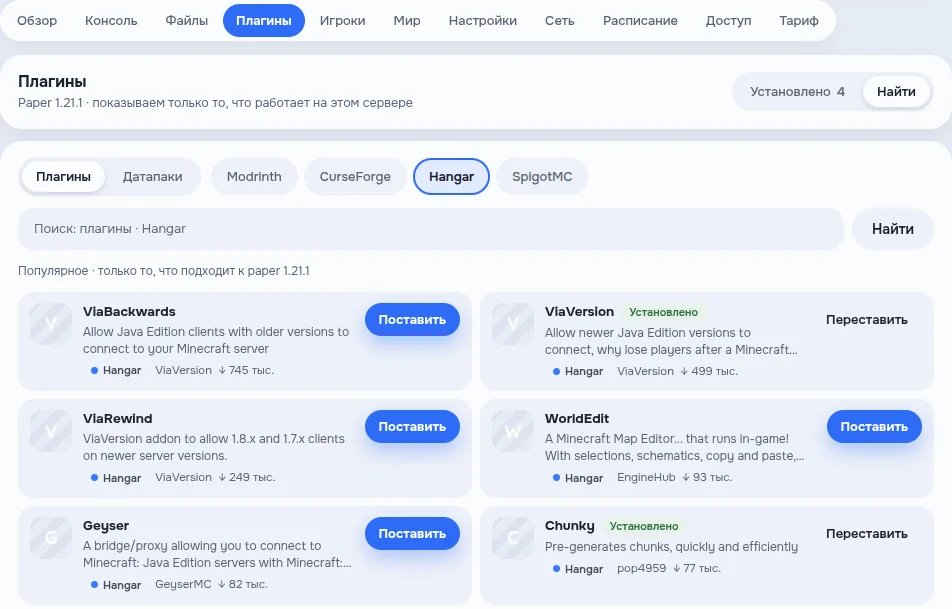
Task: Choose SpigotMC as plugin source
Action: 542,177
